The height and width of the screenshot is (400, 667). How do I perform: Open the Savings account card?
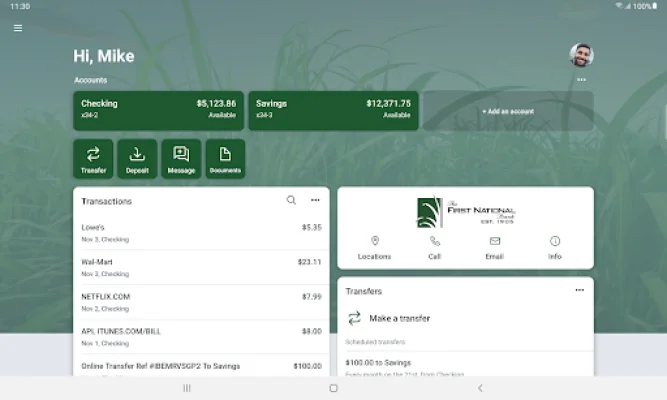pos(333,110)
